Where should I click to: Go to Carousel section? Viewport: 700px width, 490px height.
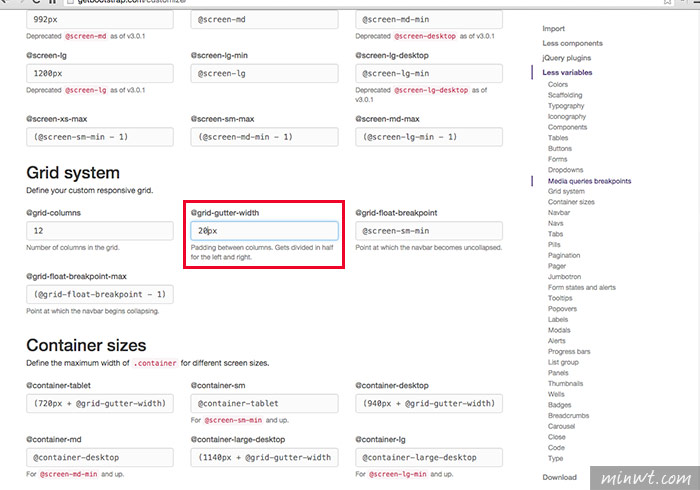tap(561, 427)
